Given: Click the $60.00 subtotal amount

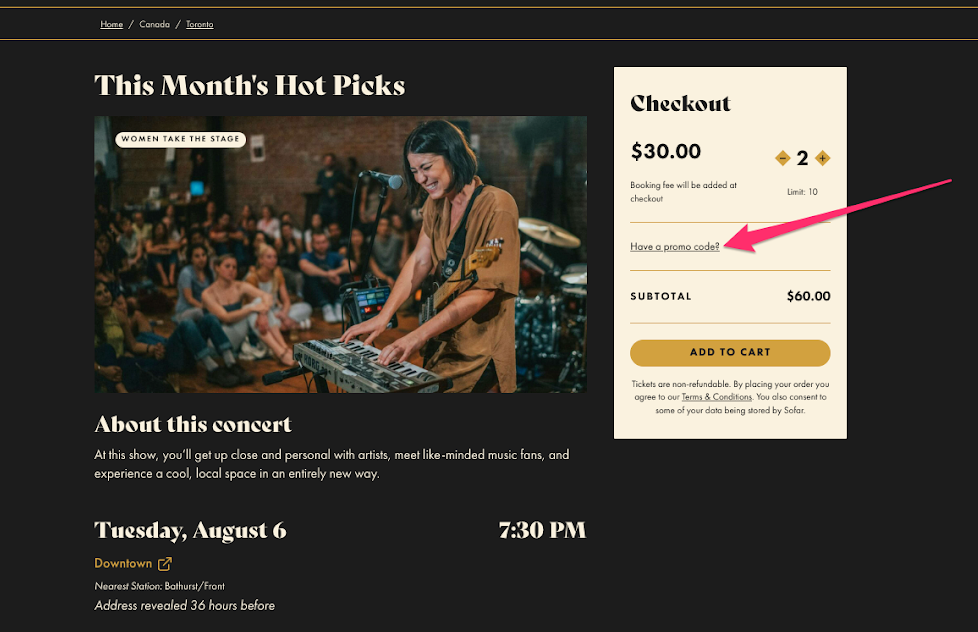Looking at the screenshot, I should 808,296.
